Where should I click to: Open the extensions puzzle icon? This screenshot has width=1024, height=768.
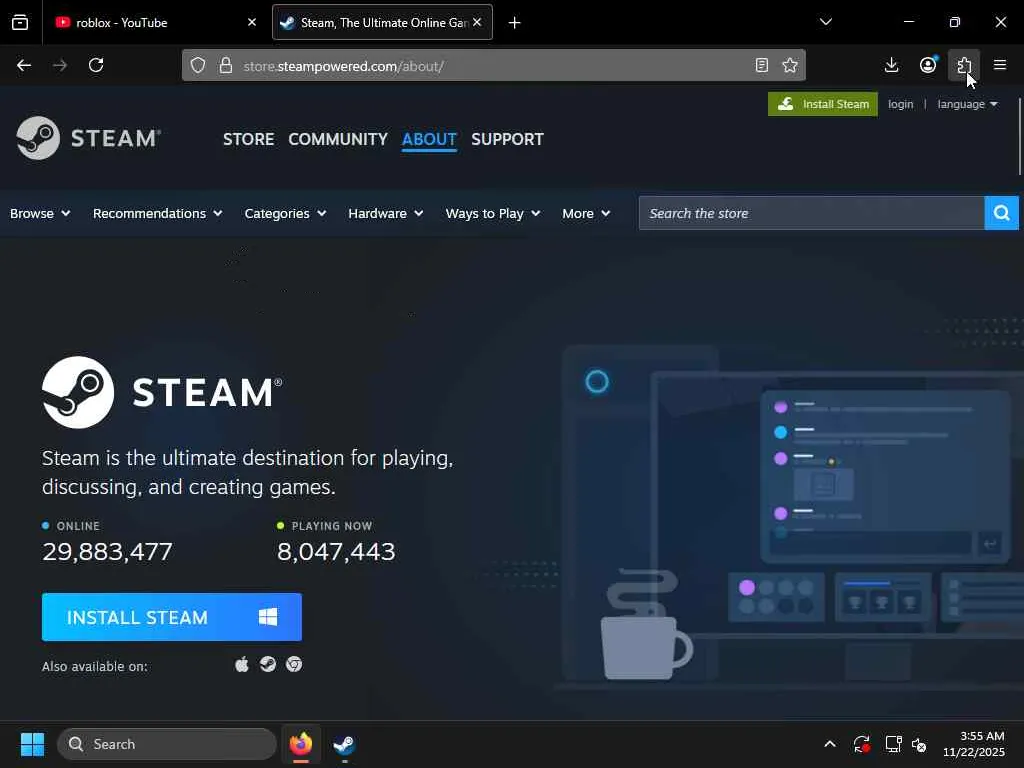point(964,65)
